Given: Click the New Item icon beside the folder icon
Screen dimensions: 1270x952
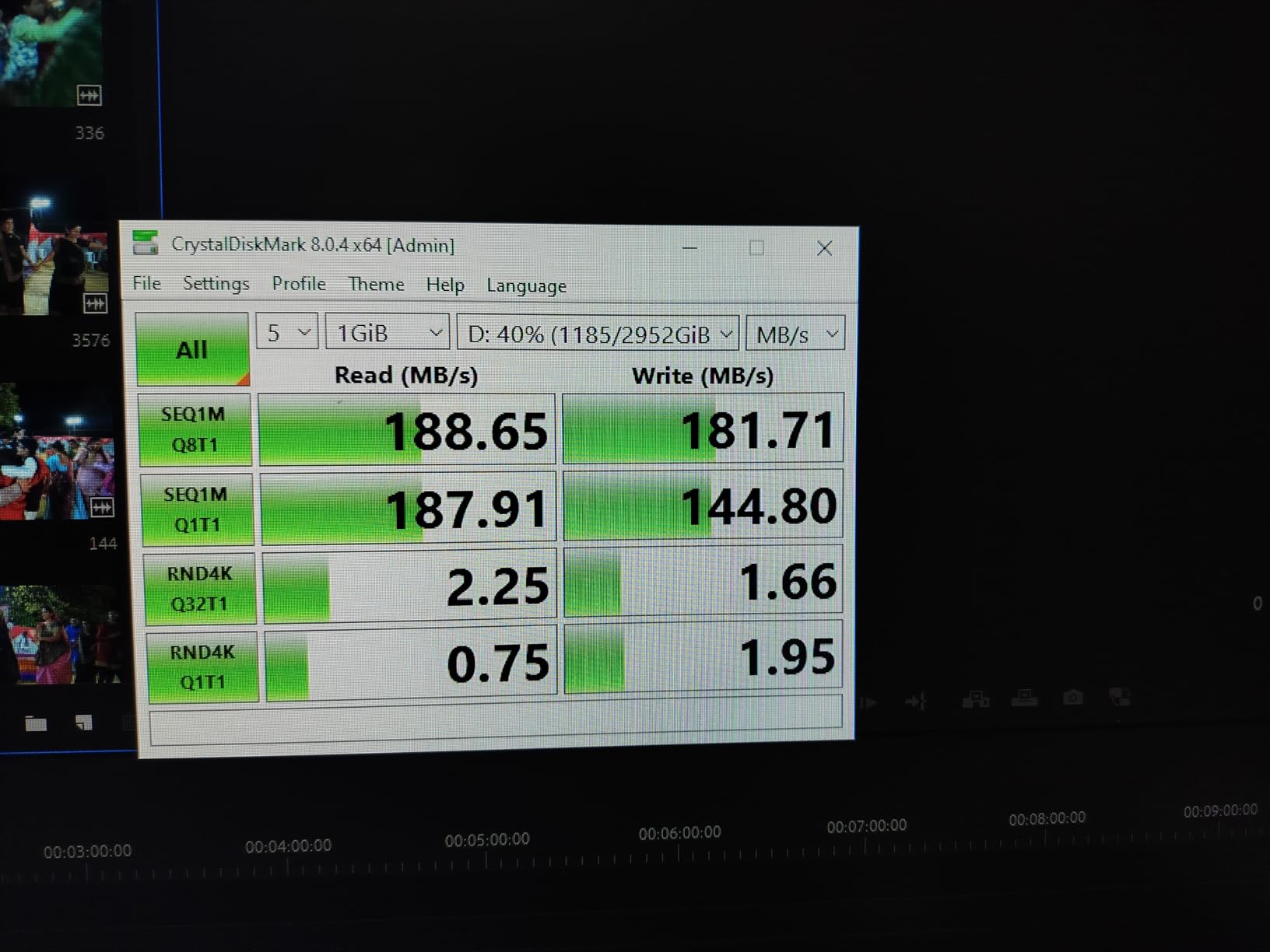Looking at the screenshot, I should [x=83, y=723].
